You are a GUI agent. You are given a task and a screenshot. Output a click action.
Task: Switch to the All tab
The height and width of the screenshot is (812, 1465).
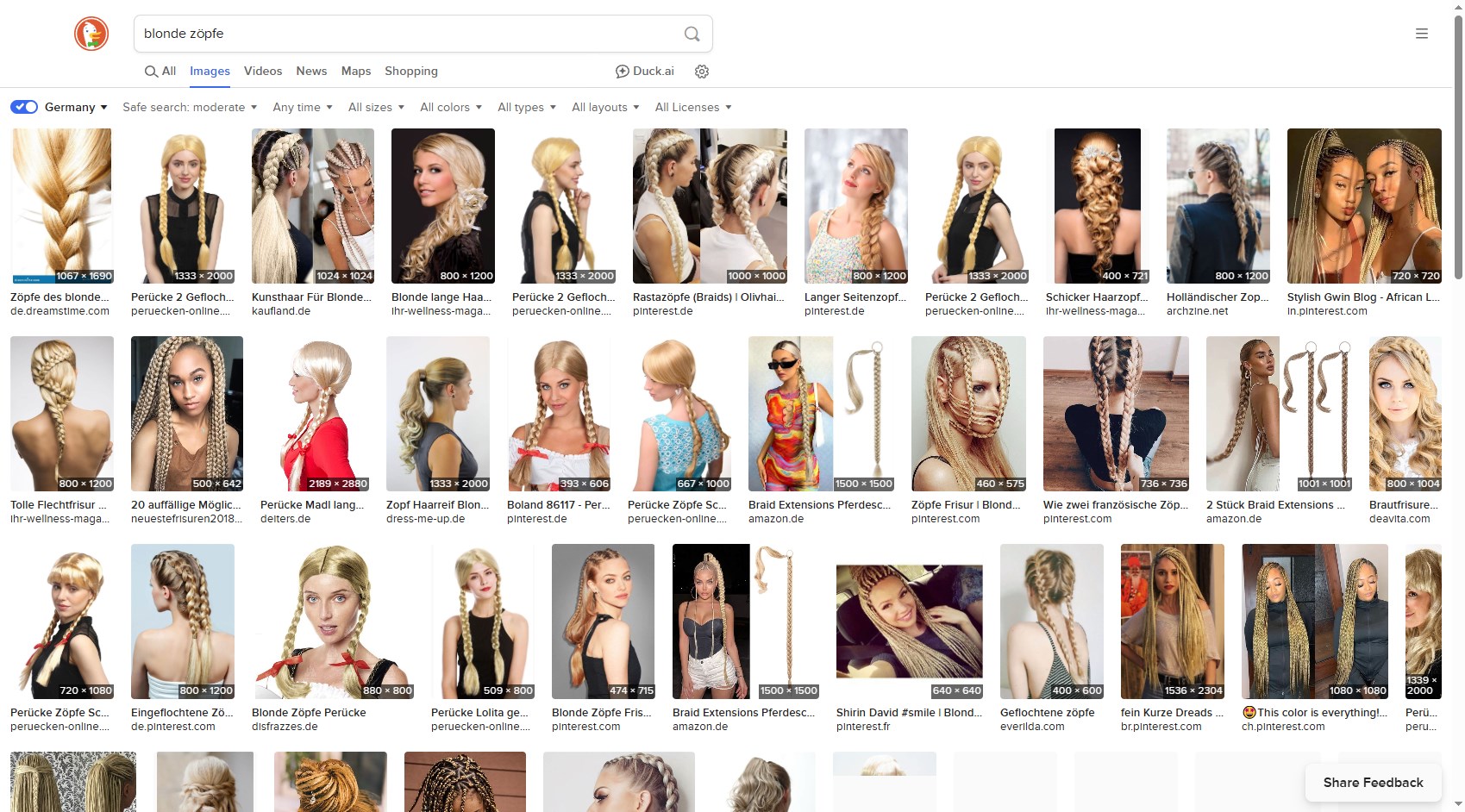point(160,72)
